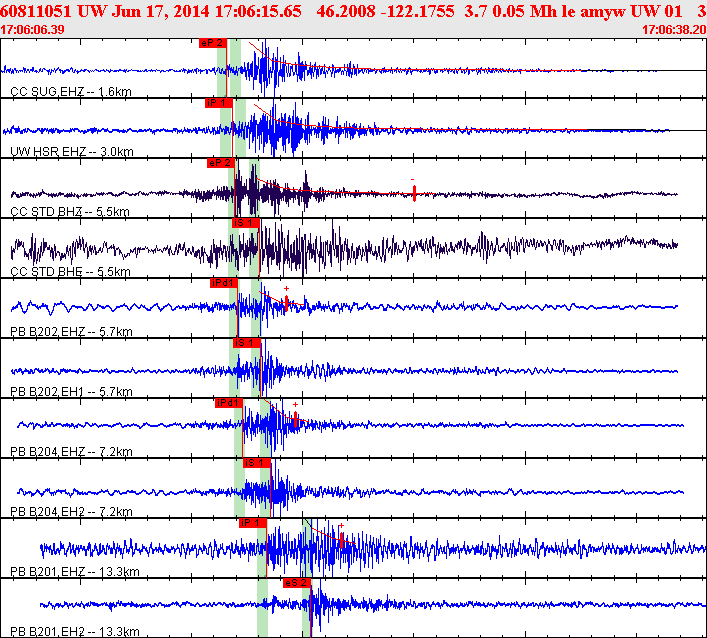Click the event header 60811051 UW title
This screenshot has width=707, height=638.
[x=54, y=11]
